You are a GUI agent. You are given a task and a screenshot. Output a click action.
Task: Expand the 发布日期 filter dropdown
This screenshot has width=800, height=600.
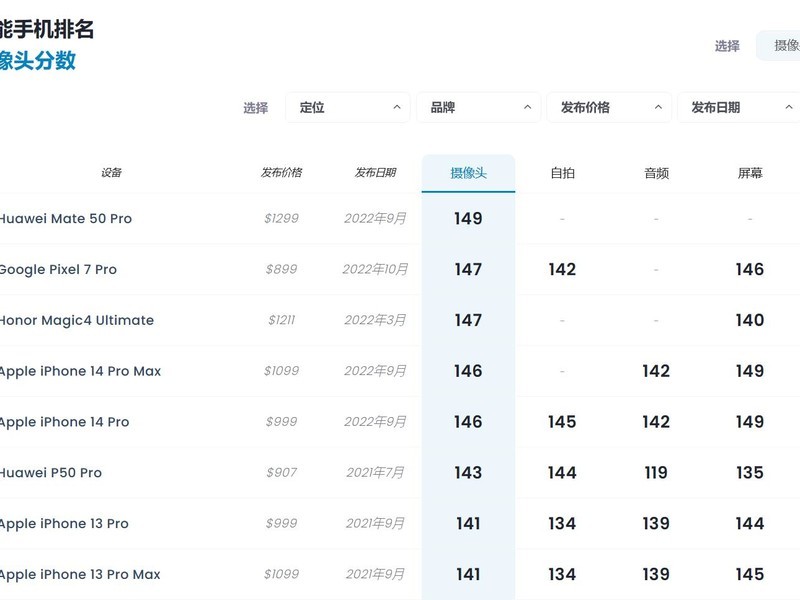point(739,108)
